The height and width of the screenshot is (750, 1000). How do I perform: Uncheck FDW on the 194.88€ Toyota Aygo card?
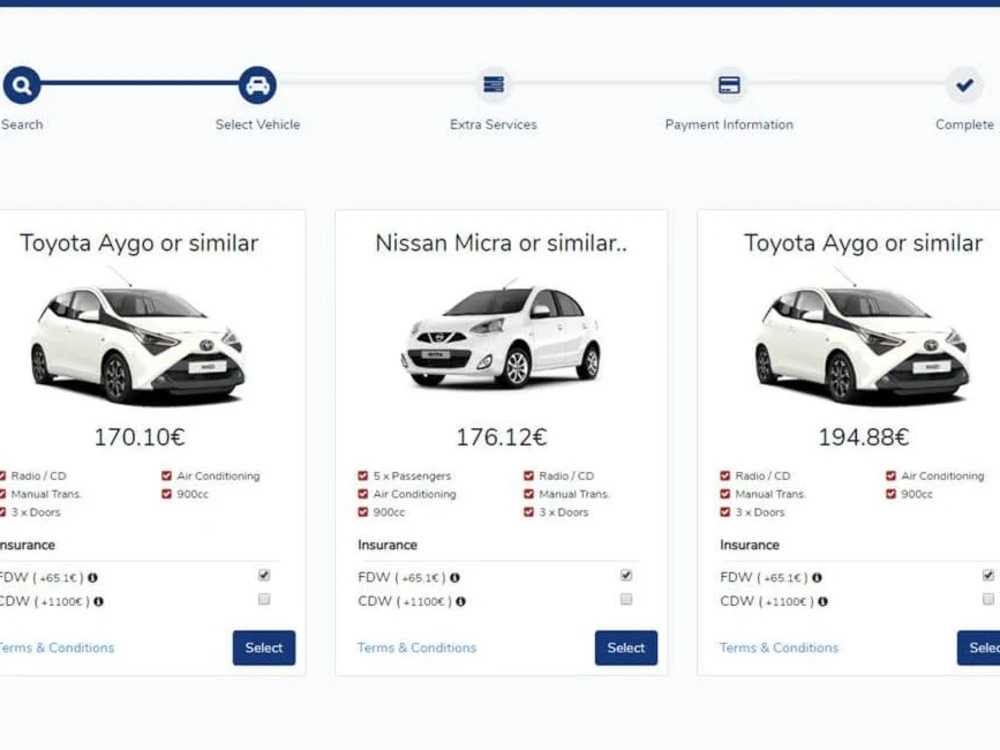(988, 574)
